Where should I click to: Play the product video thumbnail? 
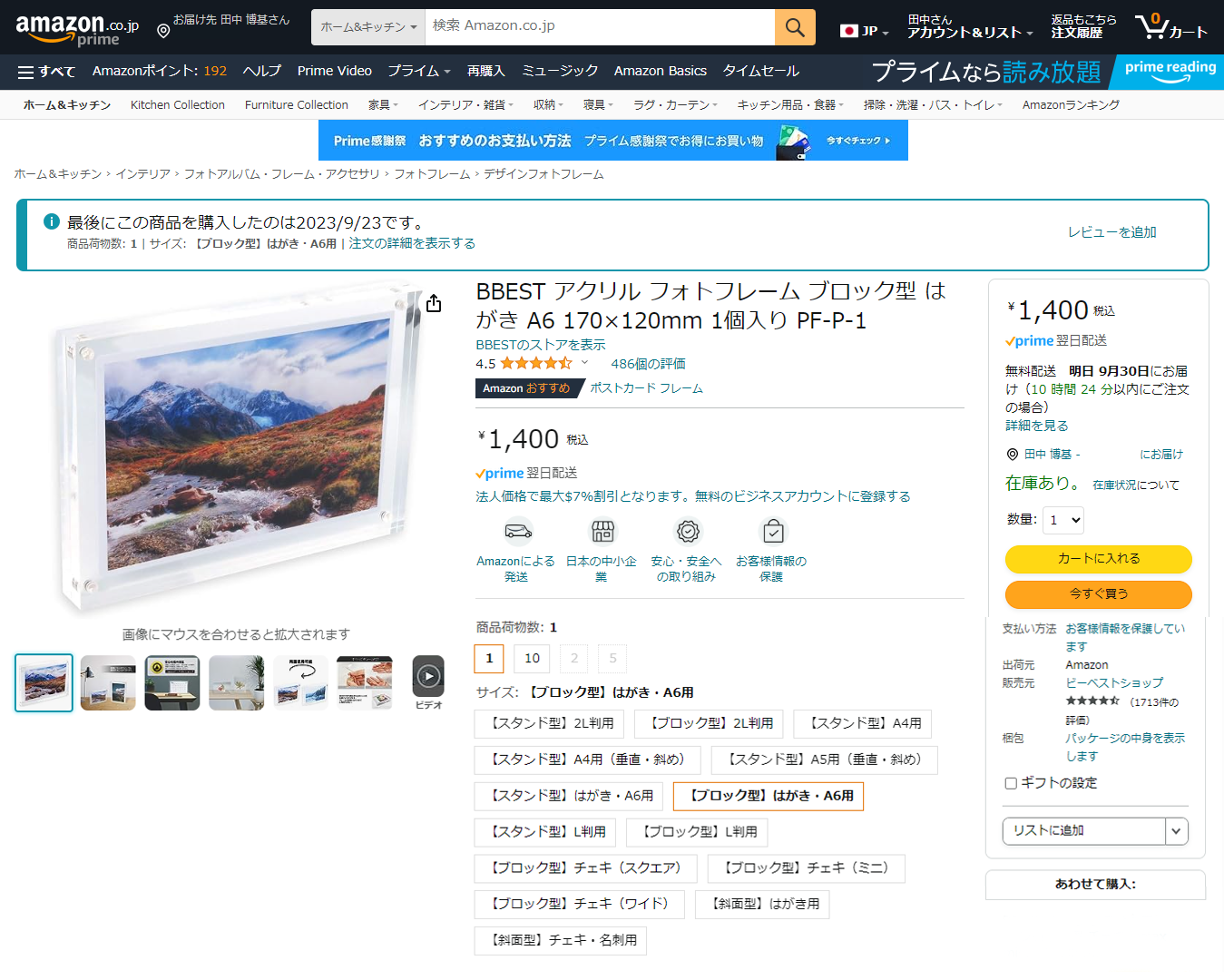click(428, 677)
